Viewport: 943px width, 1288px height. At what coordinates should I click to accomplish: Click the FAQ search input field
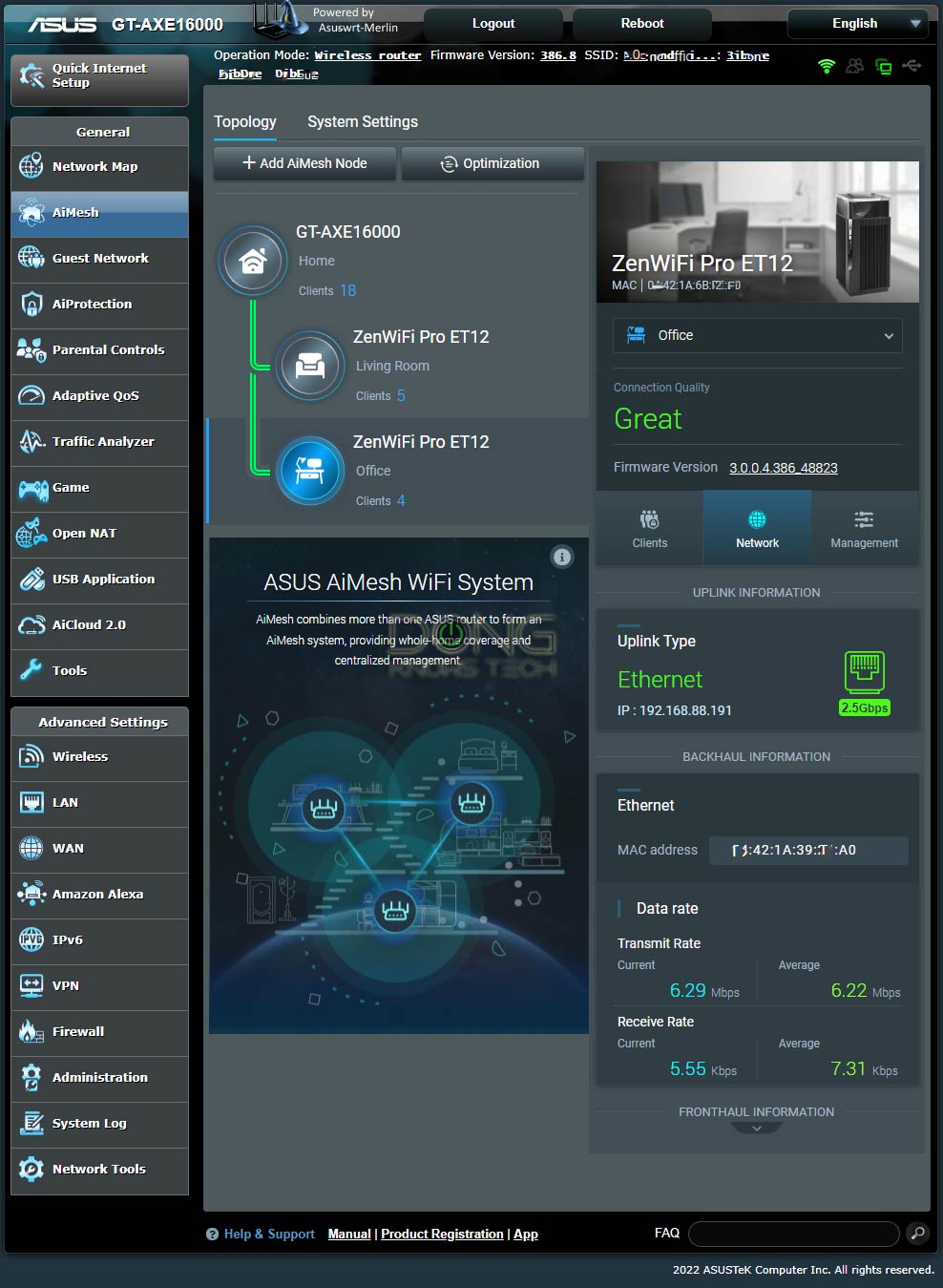[793, 1234]
